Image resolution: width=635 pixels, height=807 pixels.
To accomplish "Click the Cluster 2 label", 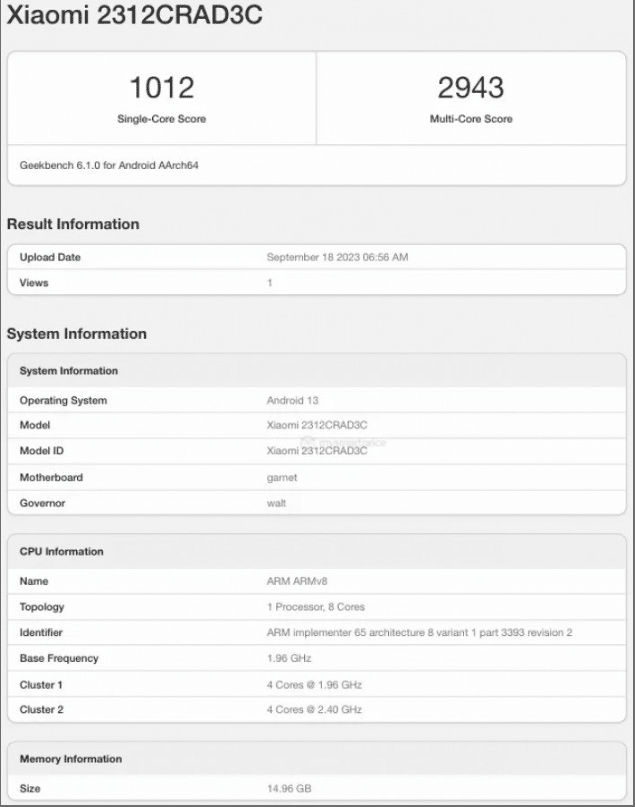I will point(41,710).
